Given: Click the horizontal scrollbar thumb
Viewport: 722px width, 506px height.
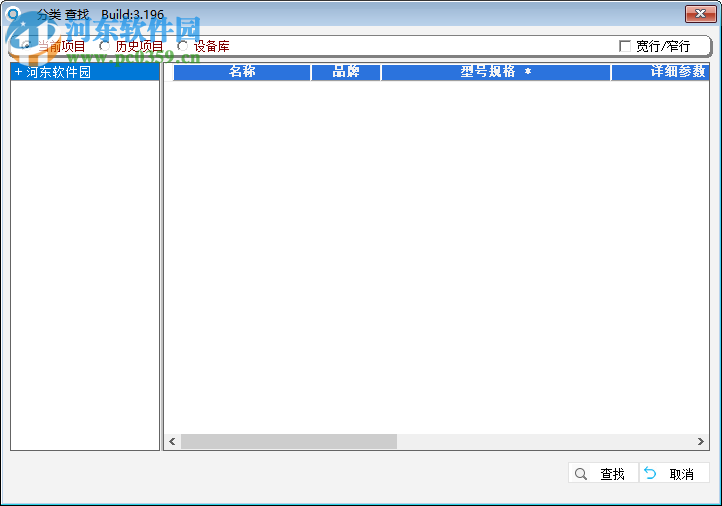Looking at the screenshot, I should pos(289,441).
